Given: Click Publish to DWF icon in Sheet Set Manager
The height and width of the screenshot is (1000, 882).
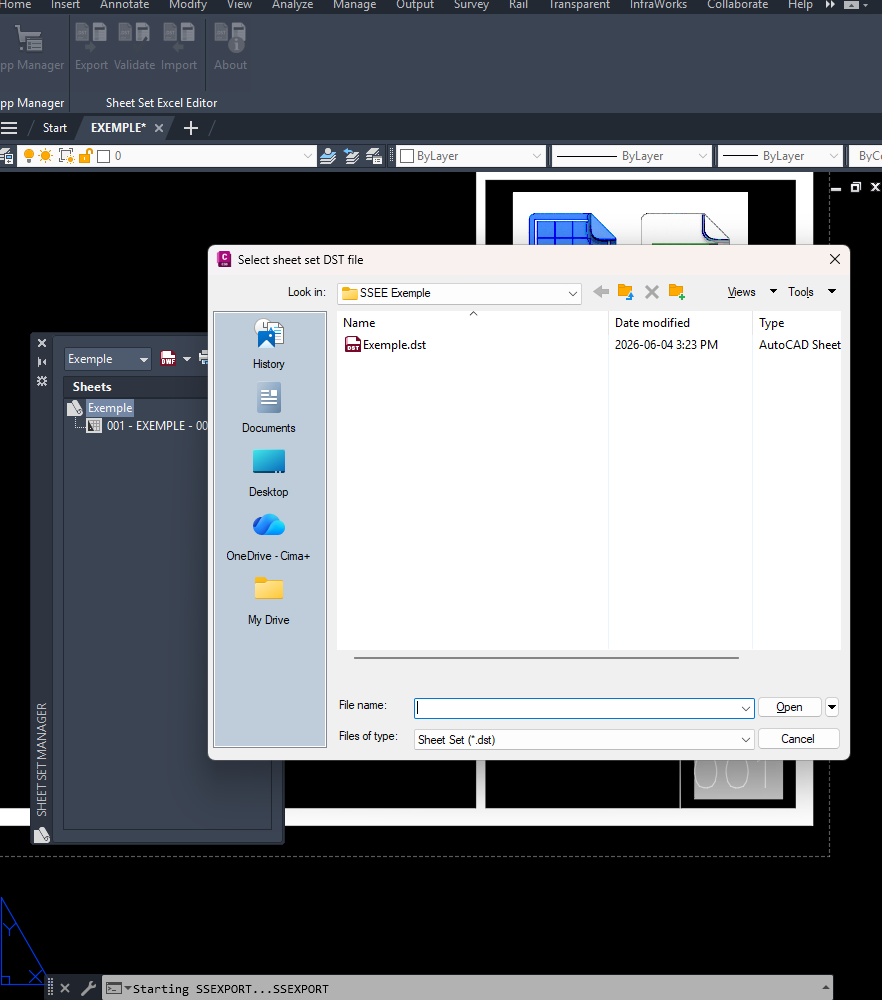Looking at the screenshot, I should pyautogui.click(x=168, y=358).
